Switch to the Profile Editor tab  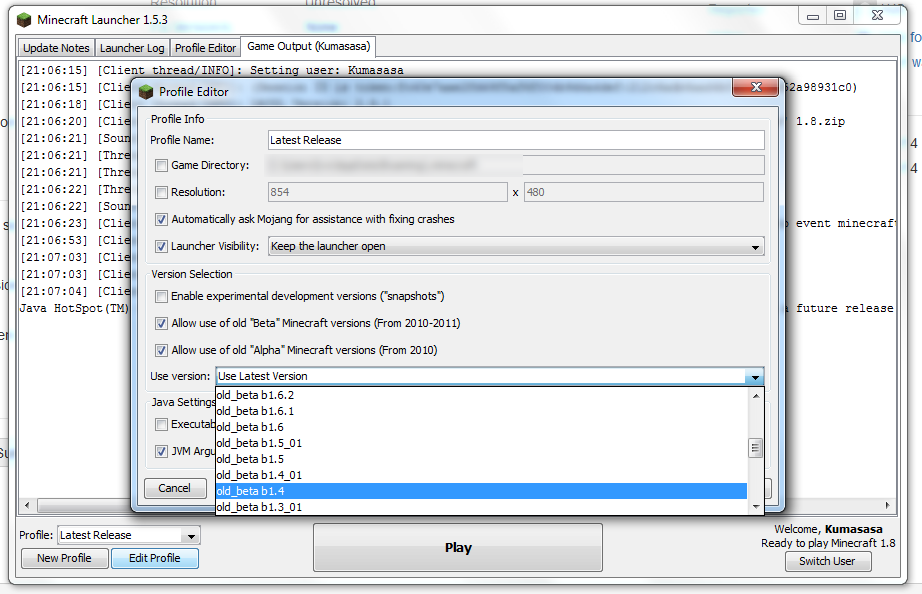click(x=205, y=48)
